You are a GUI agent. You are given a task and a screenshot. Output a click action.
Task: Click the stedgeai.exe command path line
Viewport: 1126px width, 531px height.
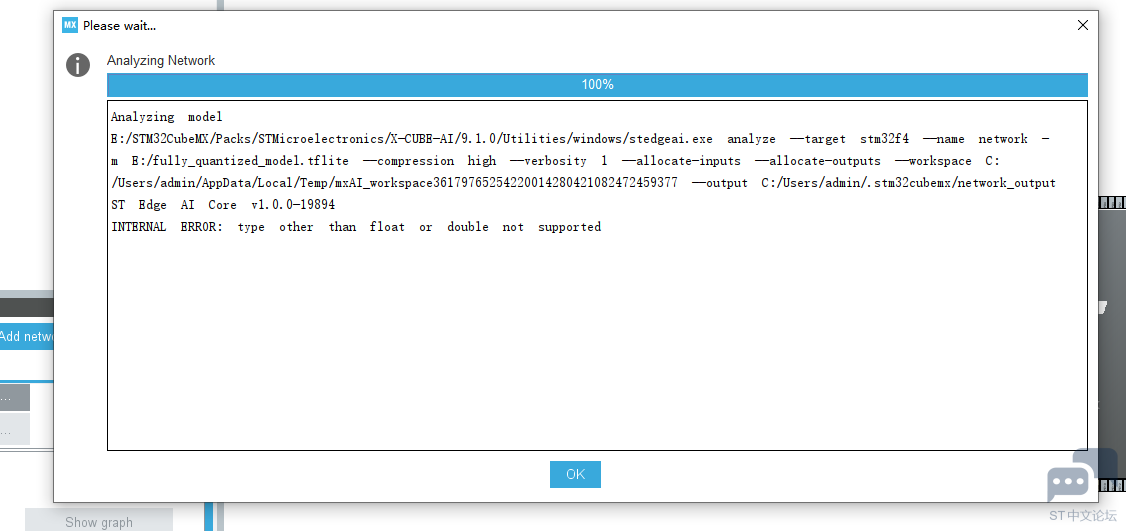pos(580,139)
